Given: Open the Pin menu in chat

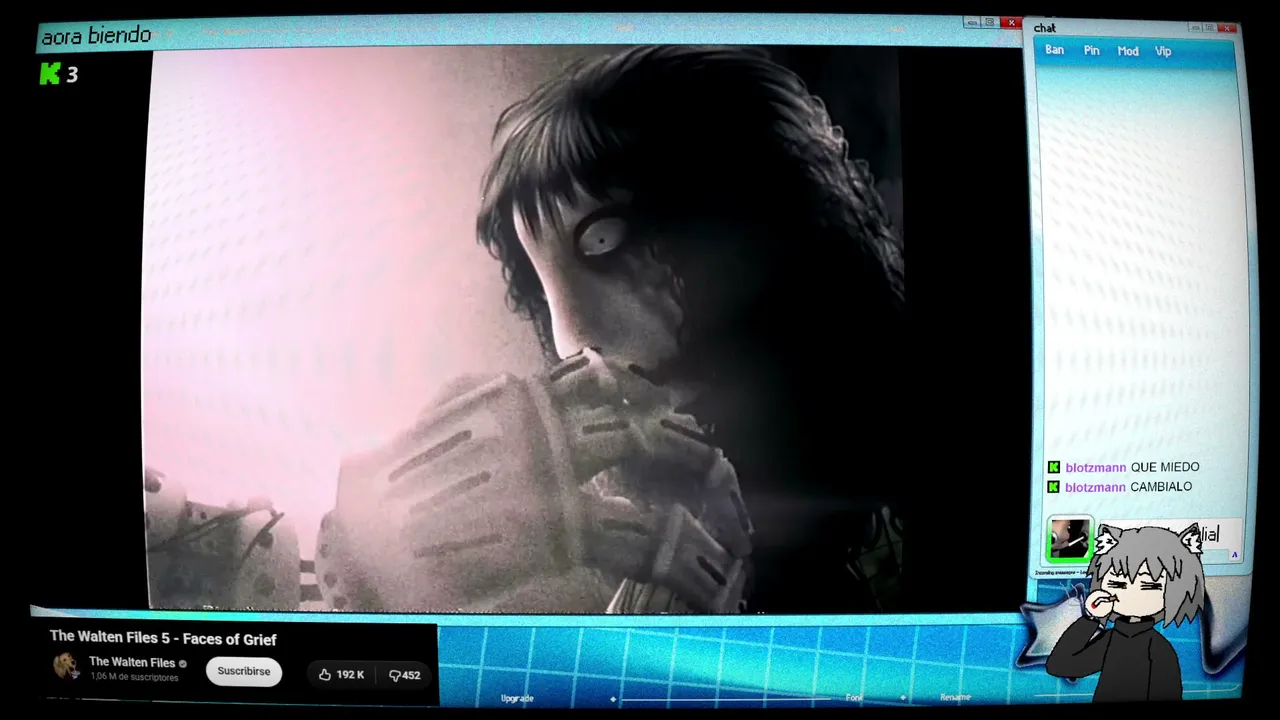Looking at the screenshot, I should (x=1091, y=51).
